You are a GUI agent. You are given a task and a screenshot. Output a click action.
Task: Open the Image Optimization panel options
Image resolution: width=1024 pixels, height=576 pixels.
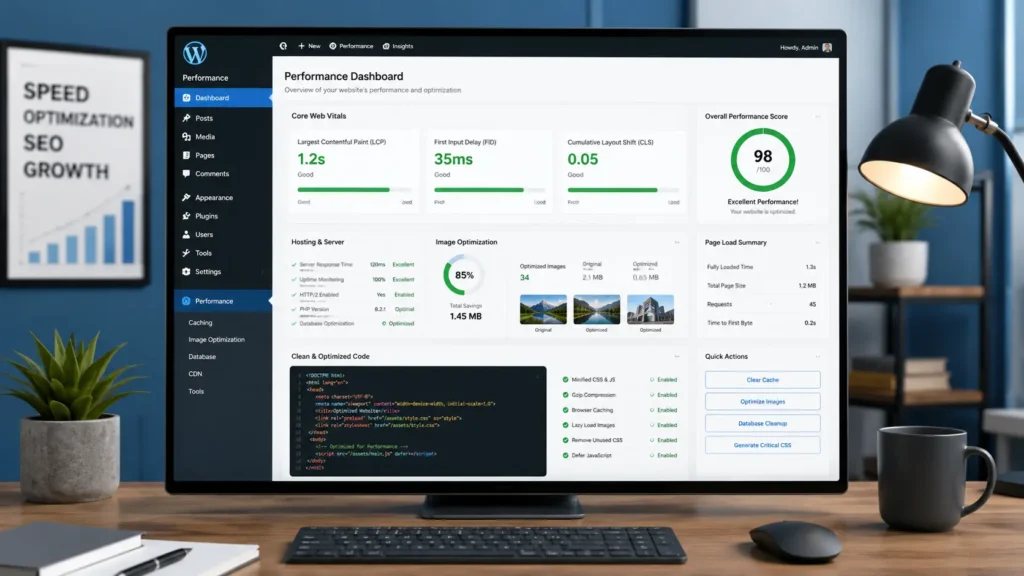click(677, 242)
